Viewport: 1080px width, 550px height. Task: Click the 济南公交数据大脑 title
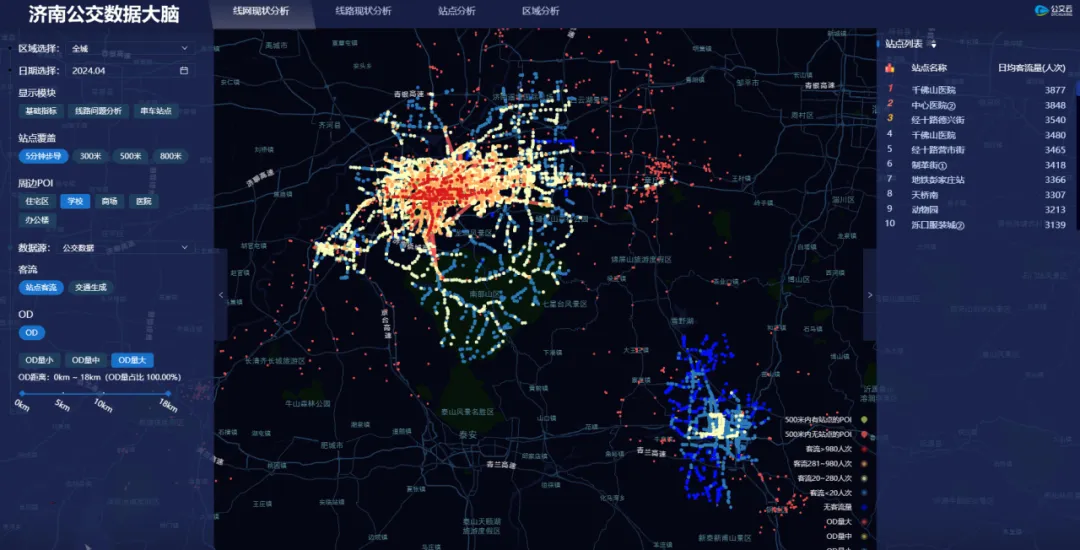pyautogui.click(x=104, y=14)
